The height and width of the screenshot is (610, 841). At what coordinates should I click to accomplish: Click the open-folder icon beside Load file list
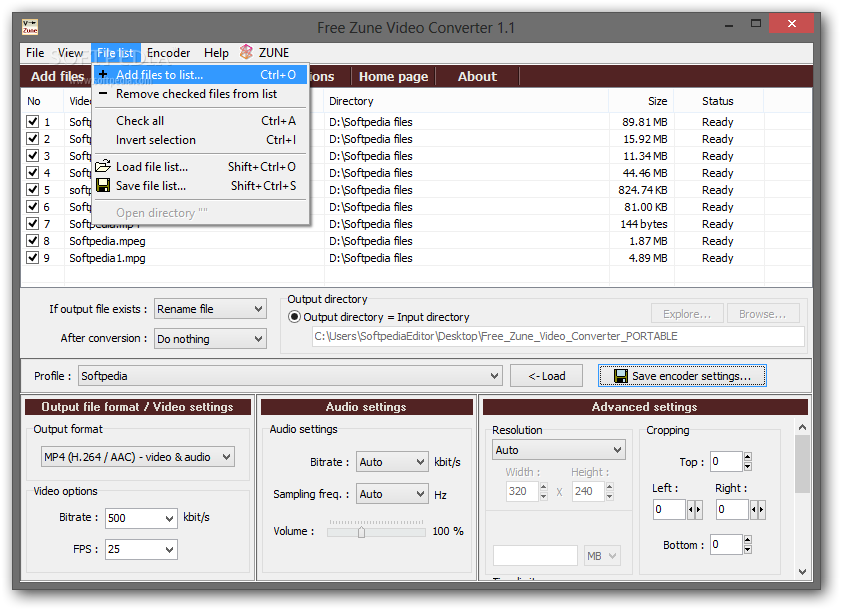[103, 166]
